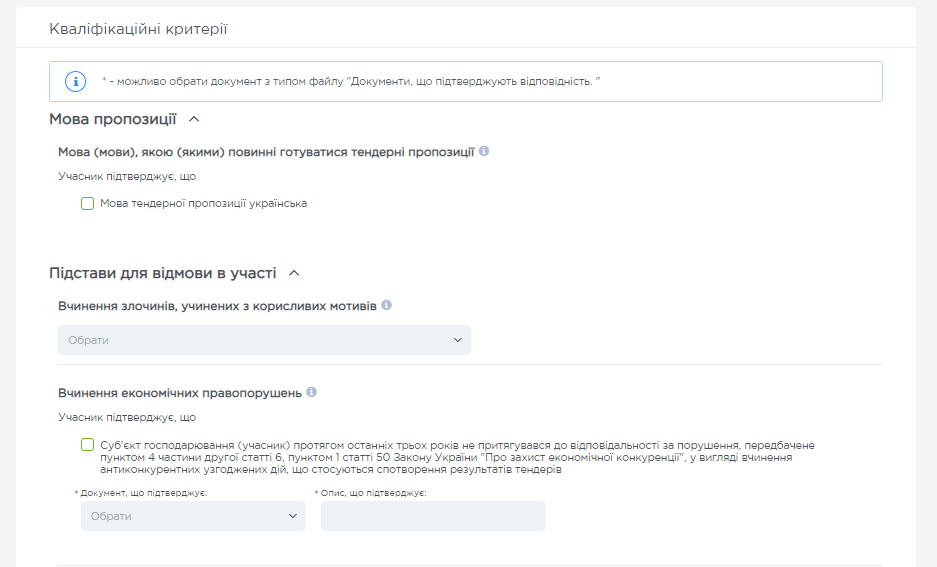This screenshot has height=567, width=937.
Task: Collapse "Мова пропозиції" section using its chevron
Action: [194, 119]
